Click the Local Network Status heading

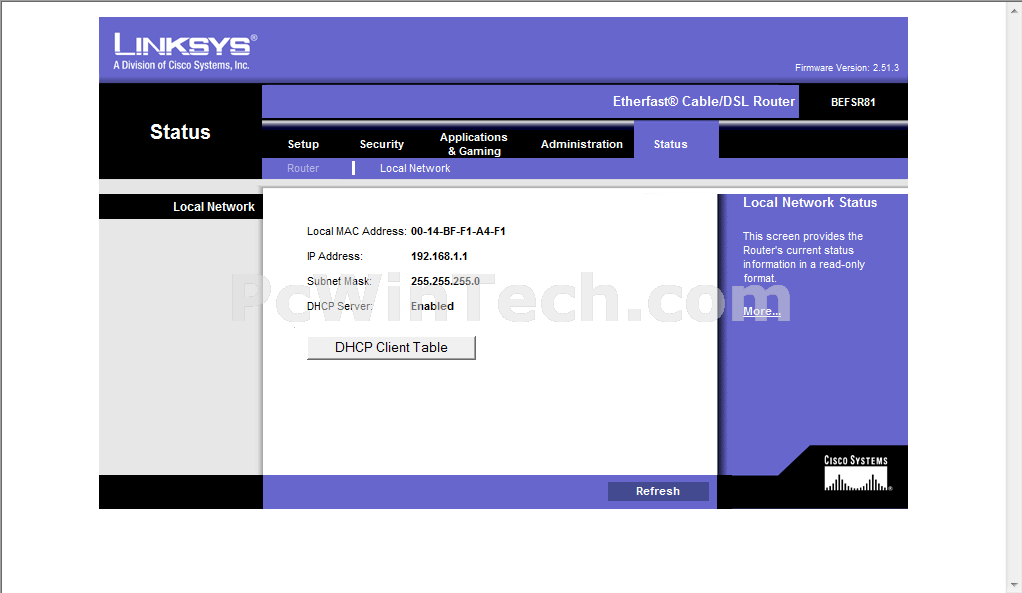[810, 203]
